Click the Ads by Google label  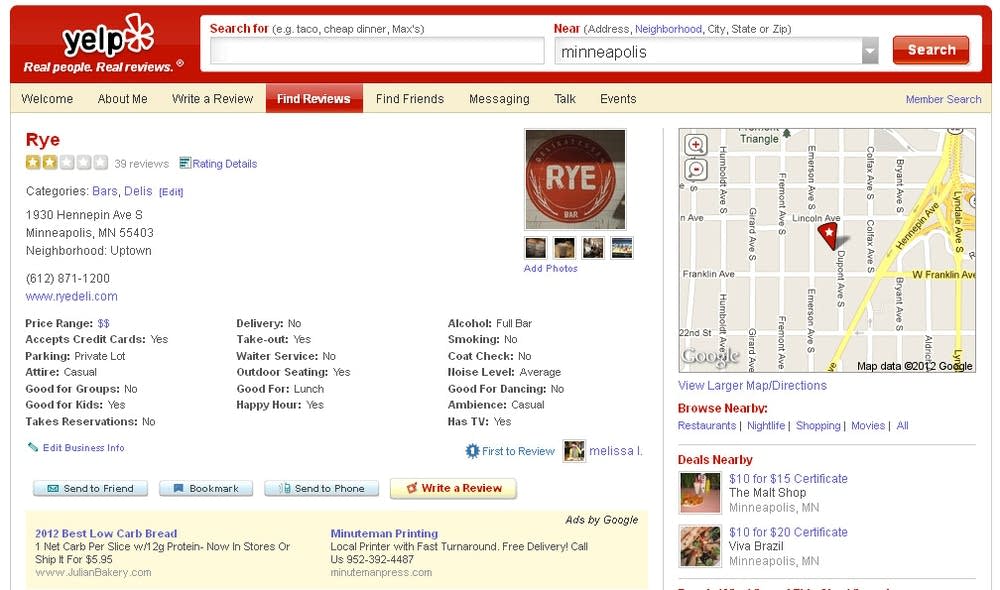click(x=601, y=520)
